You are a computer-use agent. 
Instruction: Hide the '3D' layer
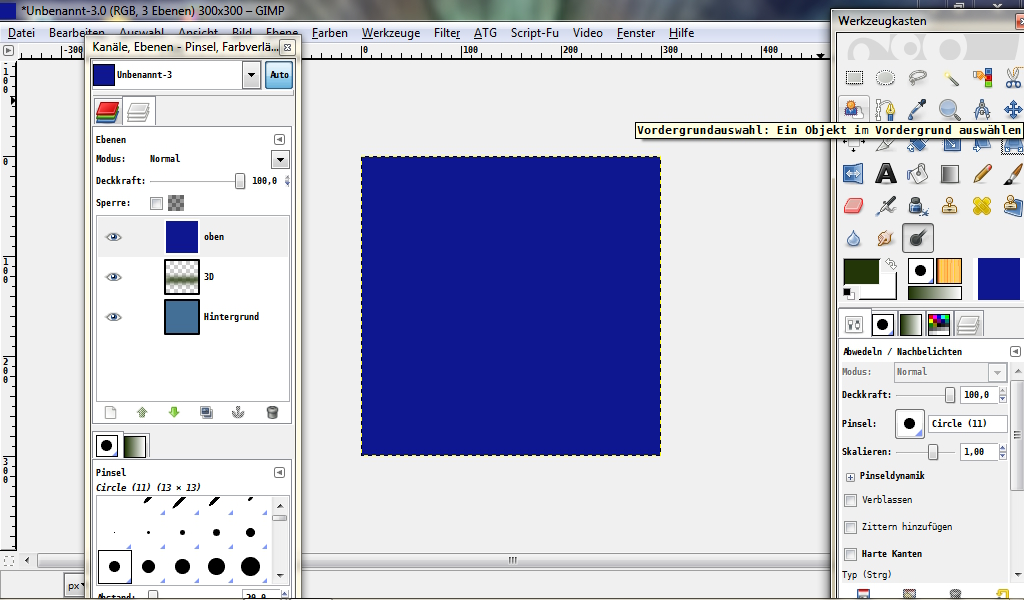pyautogui.click(x=114, y=277)
